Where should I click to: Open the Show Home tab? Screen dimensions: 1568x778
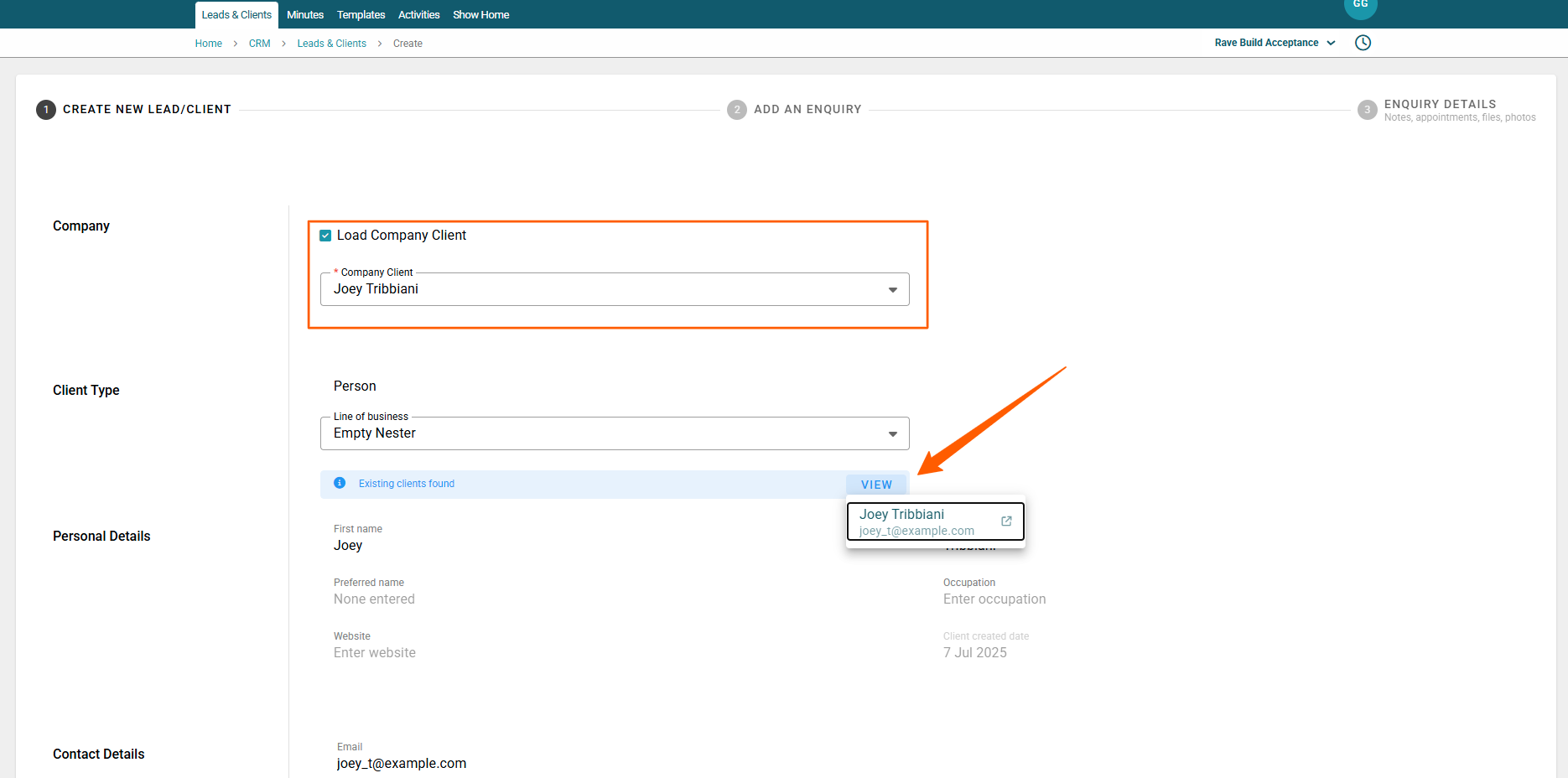480,15
